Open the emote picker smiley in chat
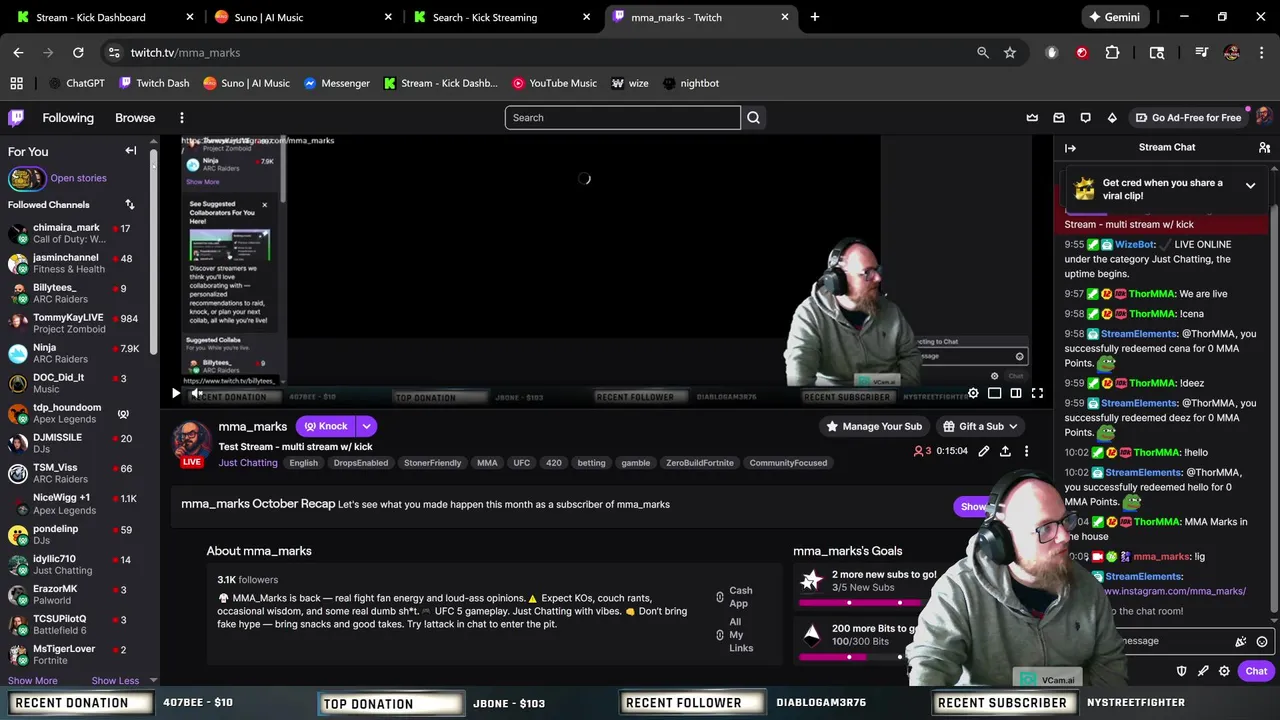The width and height of the screenshot is (1280, 720). tap(1262, 642)
